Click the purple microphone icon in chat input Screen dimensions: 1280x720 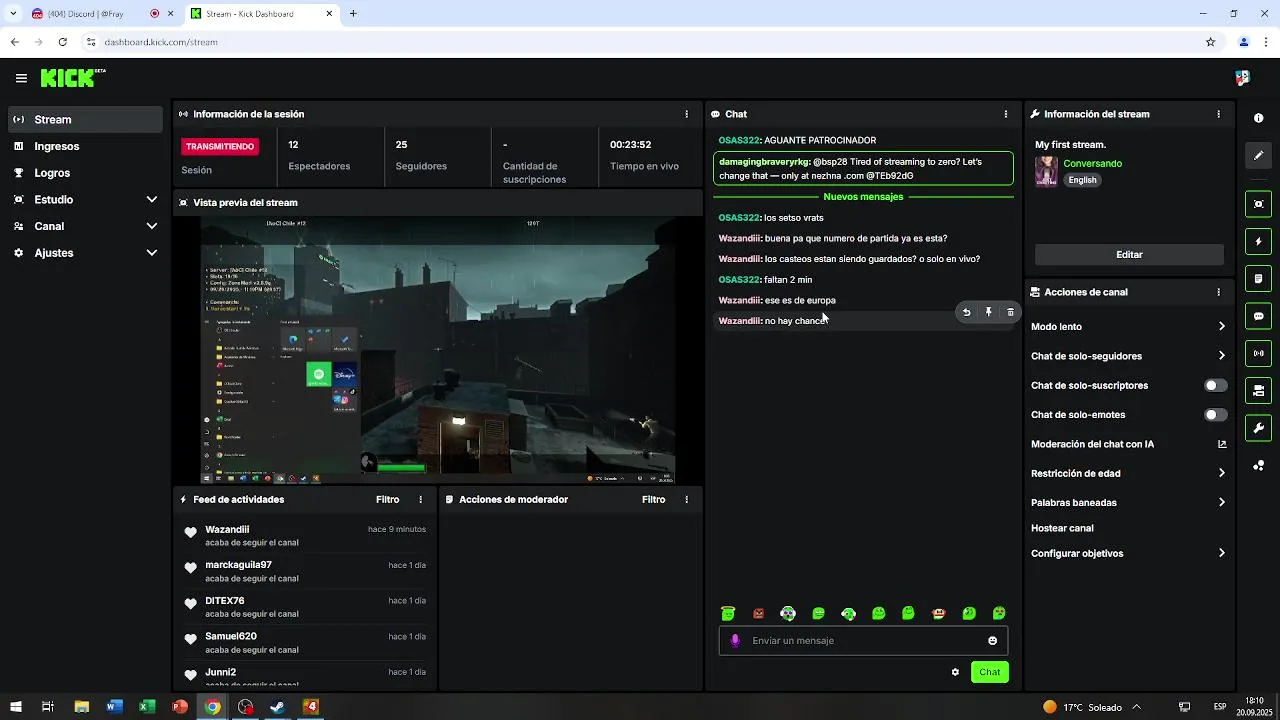click(x=735, y=641)
